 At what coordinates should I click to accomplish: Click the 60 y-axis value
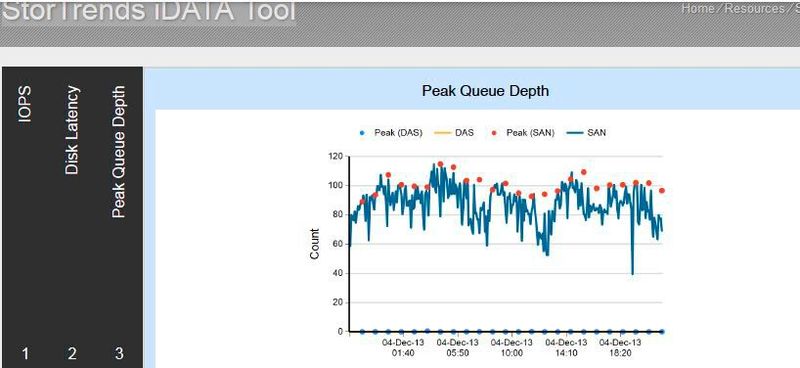338,244
